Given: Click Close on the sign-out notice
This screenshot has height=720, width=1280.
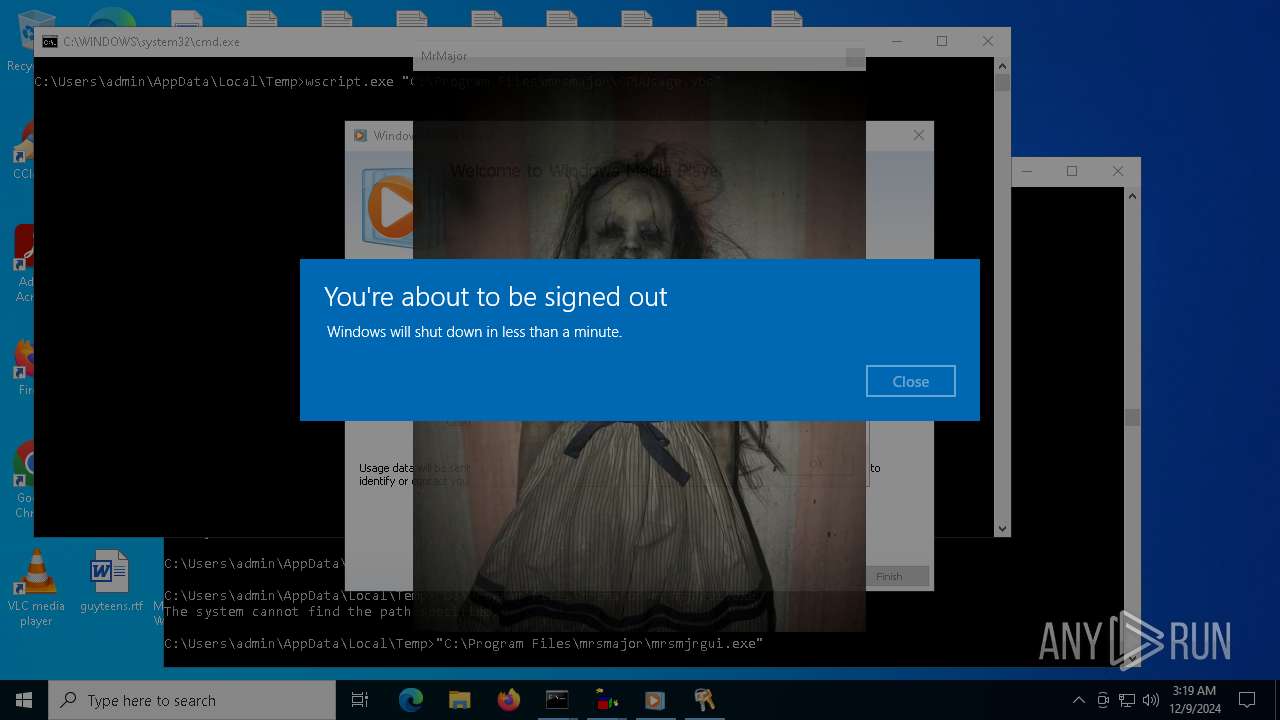Looking at the screenshot, I should pyautogui.click(x=910, y=381).
